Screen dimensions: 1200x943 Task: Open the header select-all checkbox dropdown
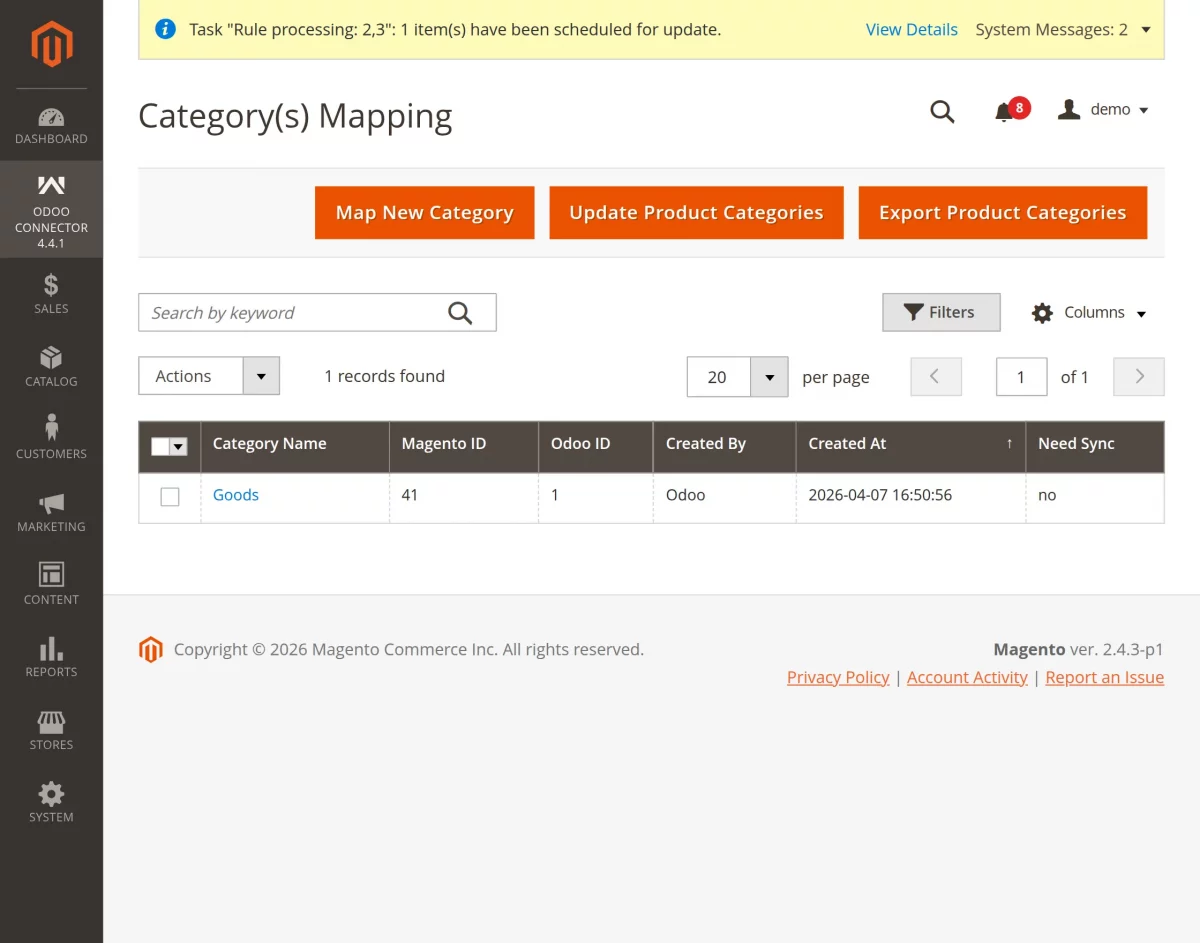[179, 447]
